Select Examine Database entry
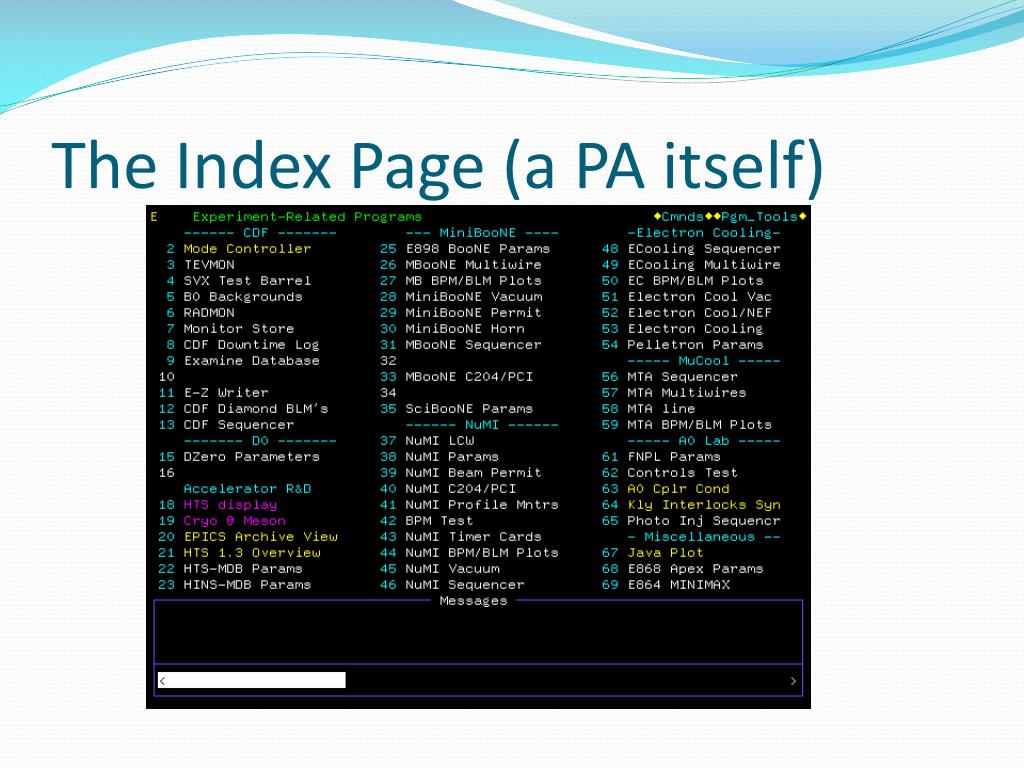The width and height of the screenshot is (1024, 768). pyautogui.click(x=251, y=360)
